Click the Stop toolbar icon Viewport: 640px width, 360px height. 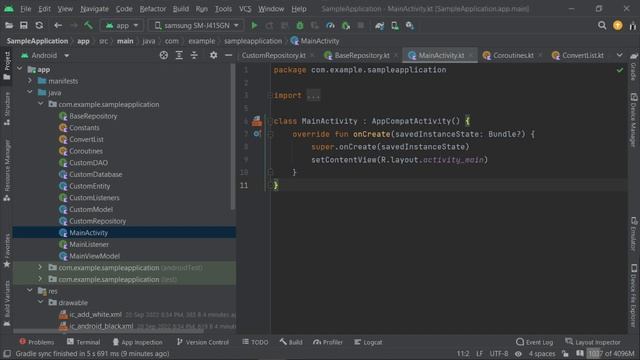(x=361, y=25)
